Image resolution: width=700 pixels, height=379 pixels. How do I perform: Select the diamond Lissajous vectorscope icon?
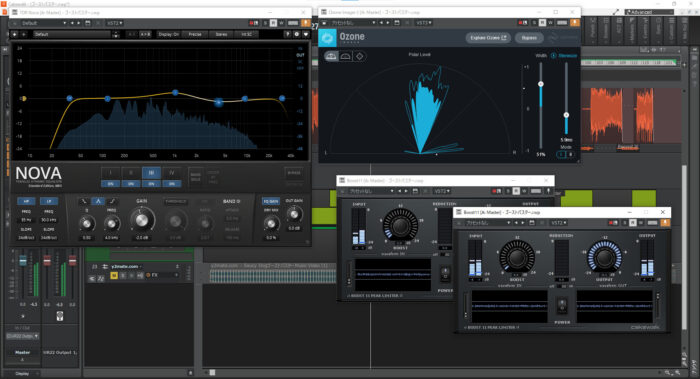359,56
